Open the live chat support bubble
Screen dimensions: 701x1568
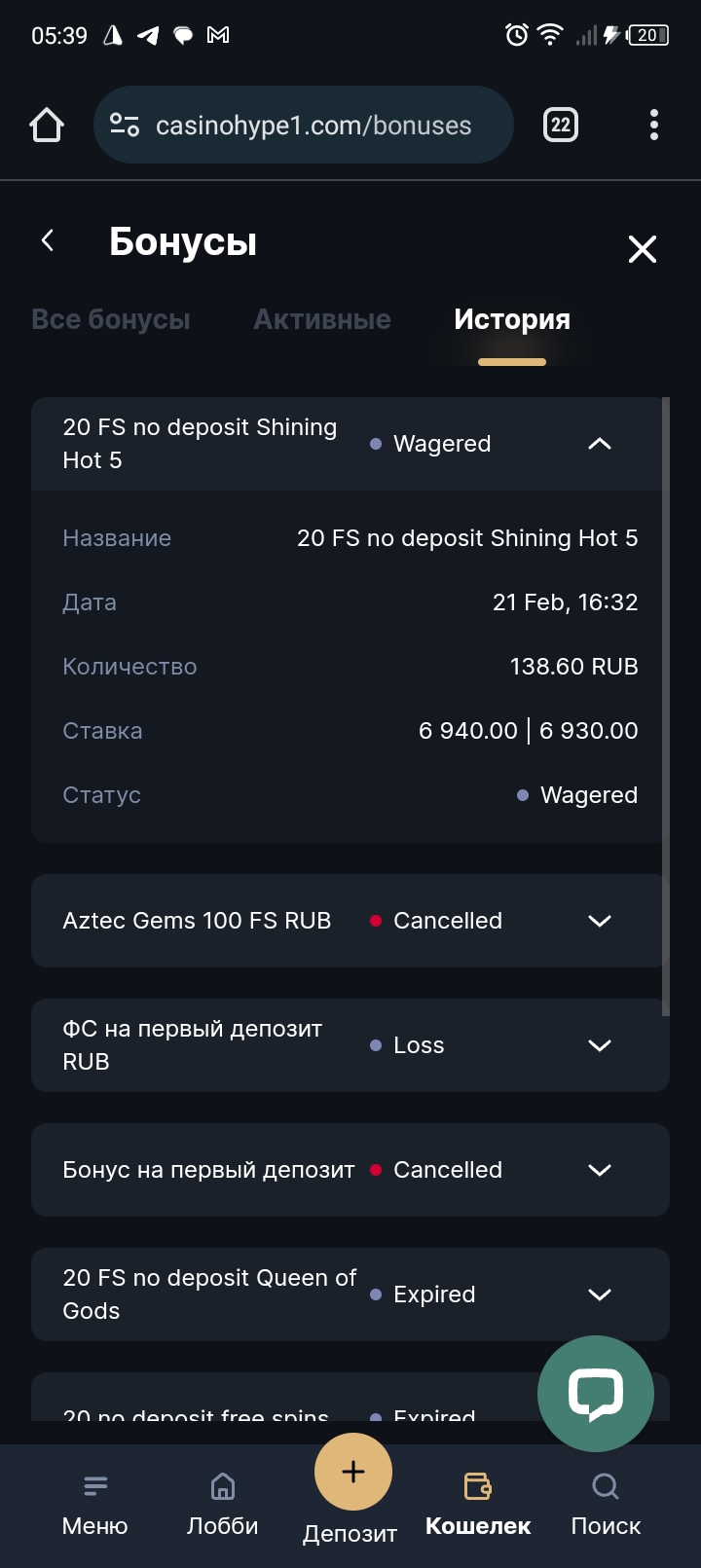tap(595, 1394)
